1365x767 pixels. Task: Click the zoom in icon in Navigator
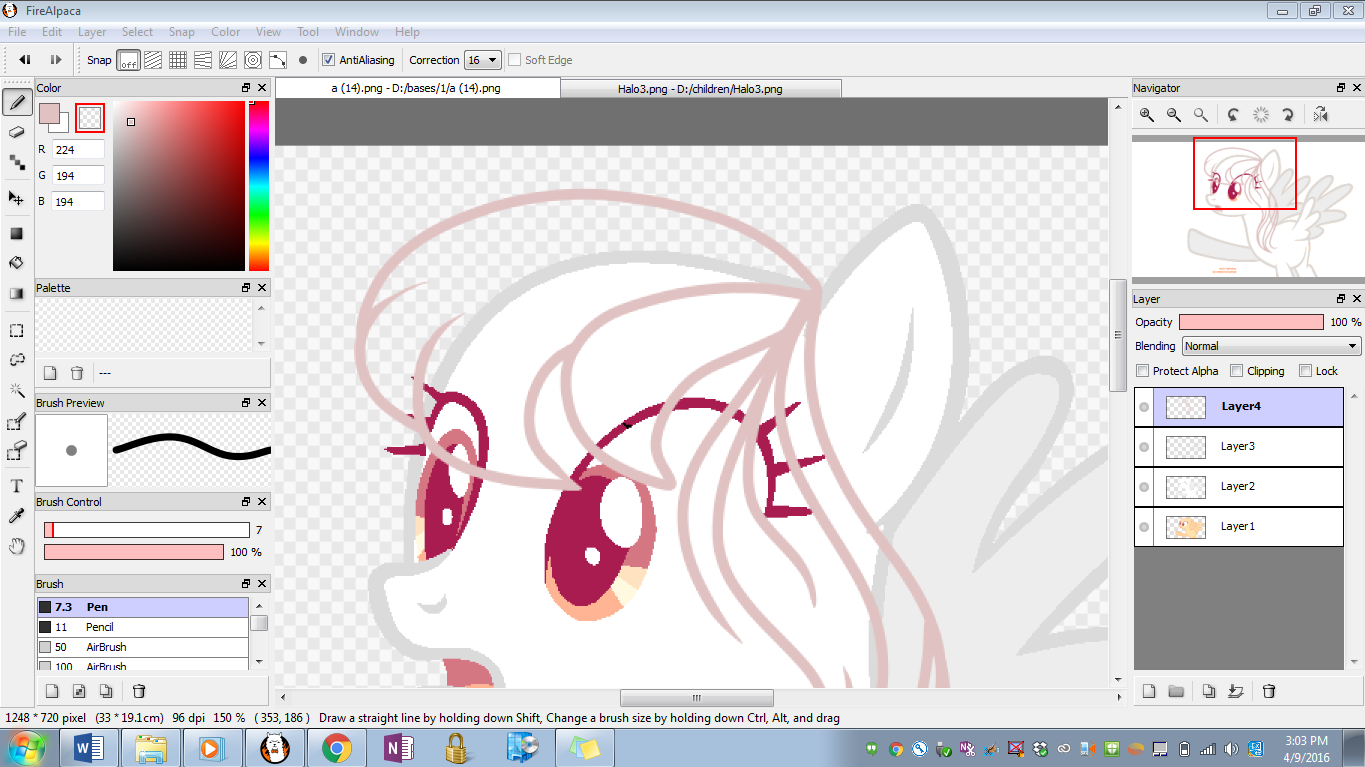pyautogui.click(x=1147, y=115)
